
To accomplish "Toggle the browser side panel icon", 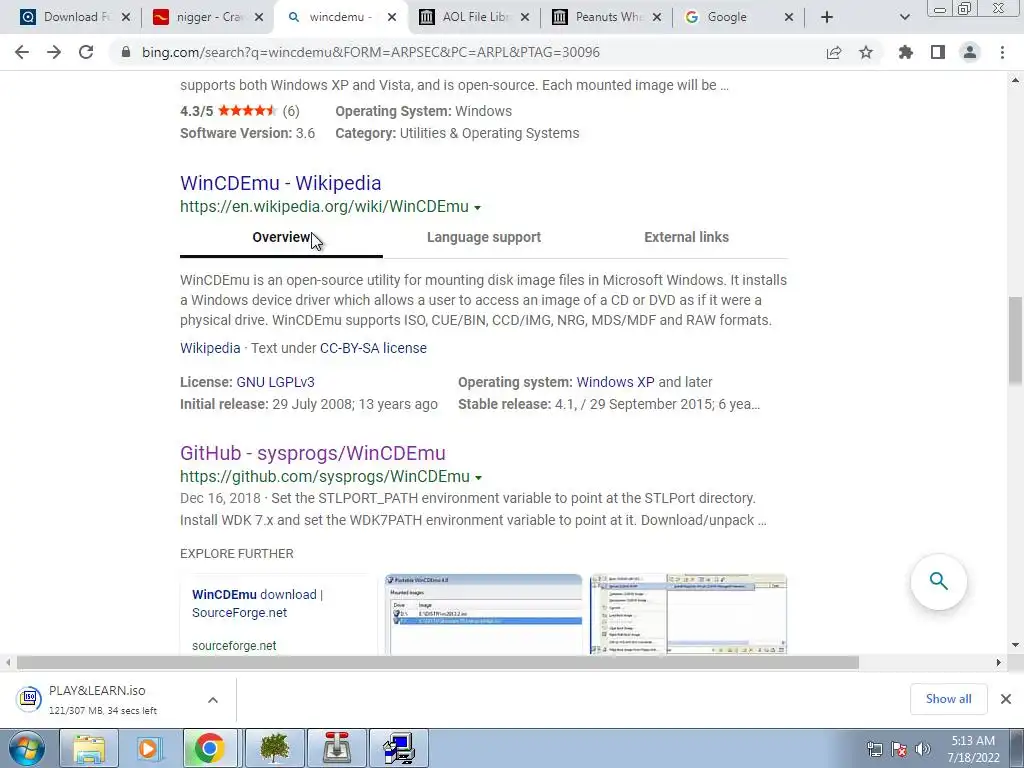I will click(x=938, y=52).
